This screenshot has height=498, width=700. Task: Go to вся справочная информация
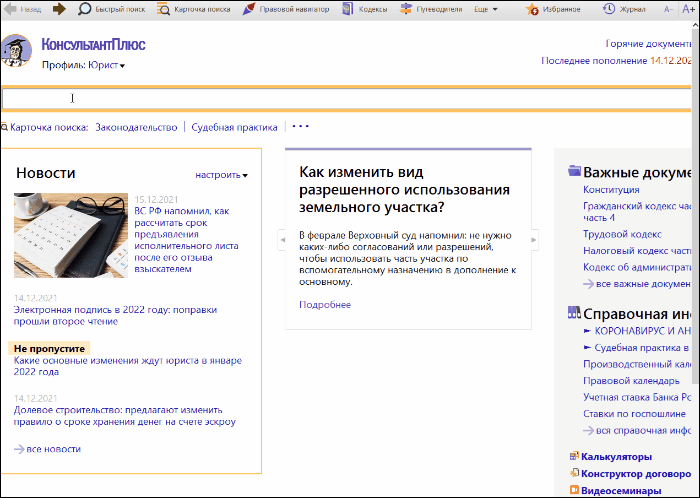[x=637, y=431]
